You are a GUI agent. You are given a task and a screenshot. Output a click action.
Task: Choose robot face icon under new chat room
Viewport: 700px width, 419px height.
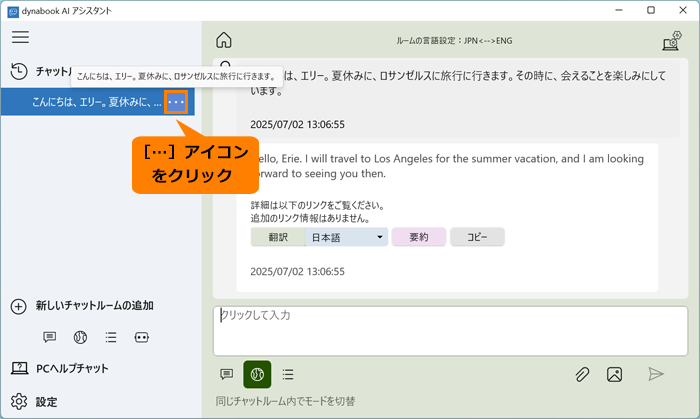[x=142, y=337]
